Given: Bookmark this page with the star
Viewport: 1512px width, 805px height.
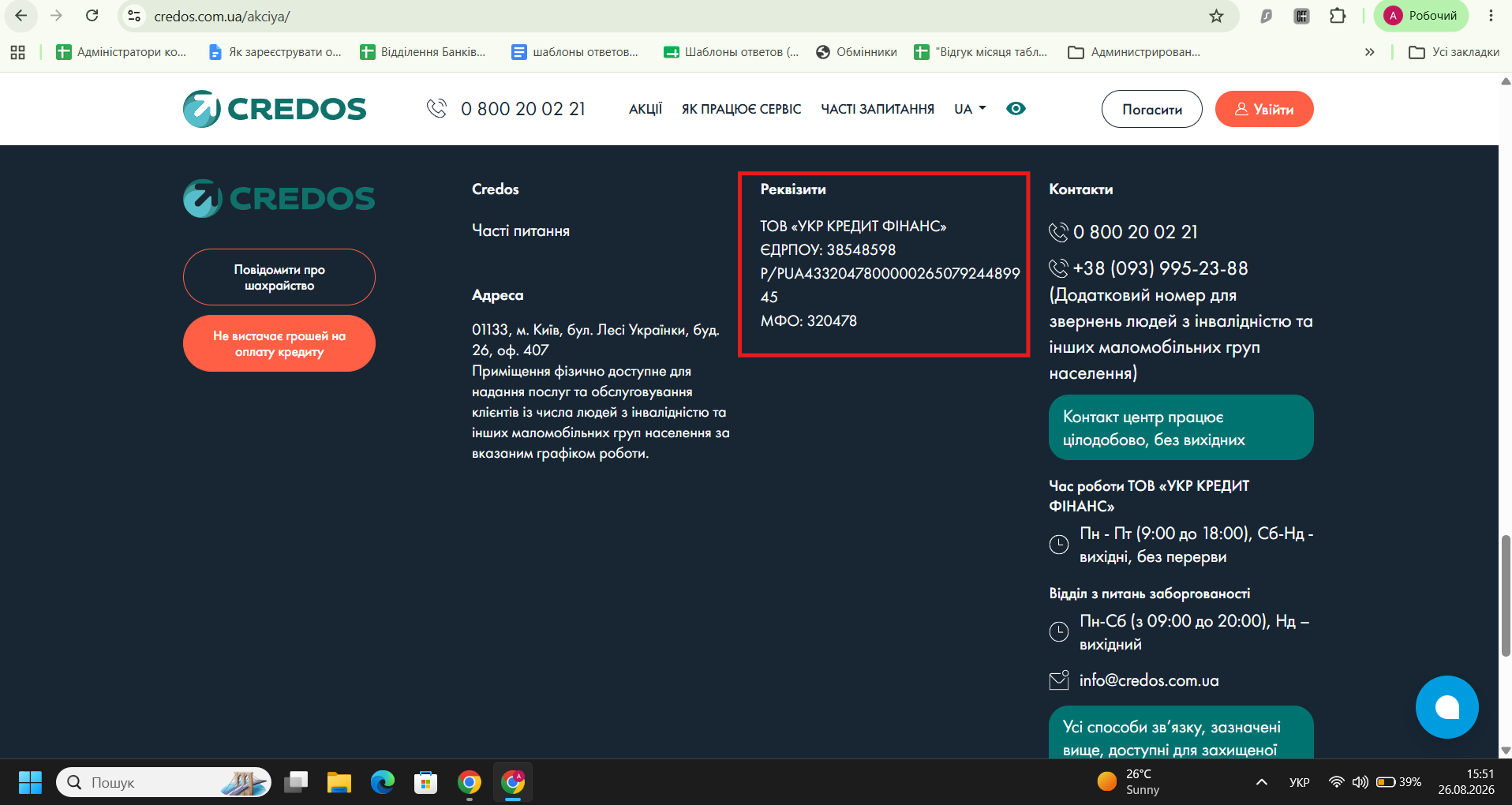Looking at the screenshot, I should coord(1216,16).
